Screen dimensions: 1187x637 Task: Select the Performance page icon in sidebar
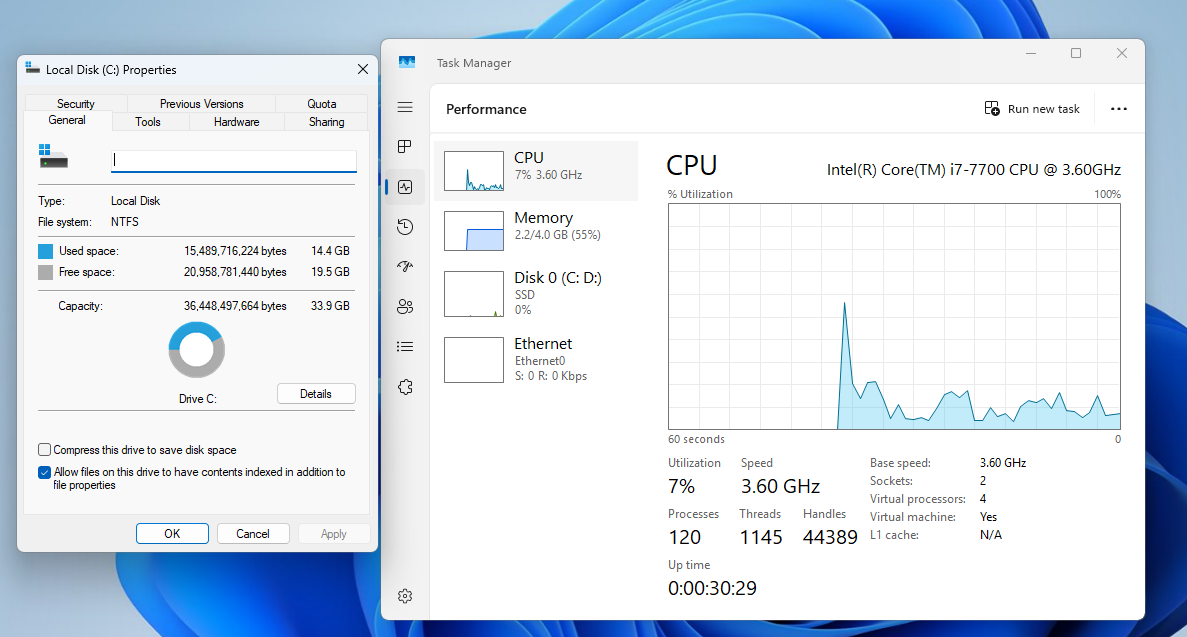tap(405, 186)
